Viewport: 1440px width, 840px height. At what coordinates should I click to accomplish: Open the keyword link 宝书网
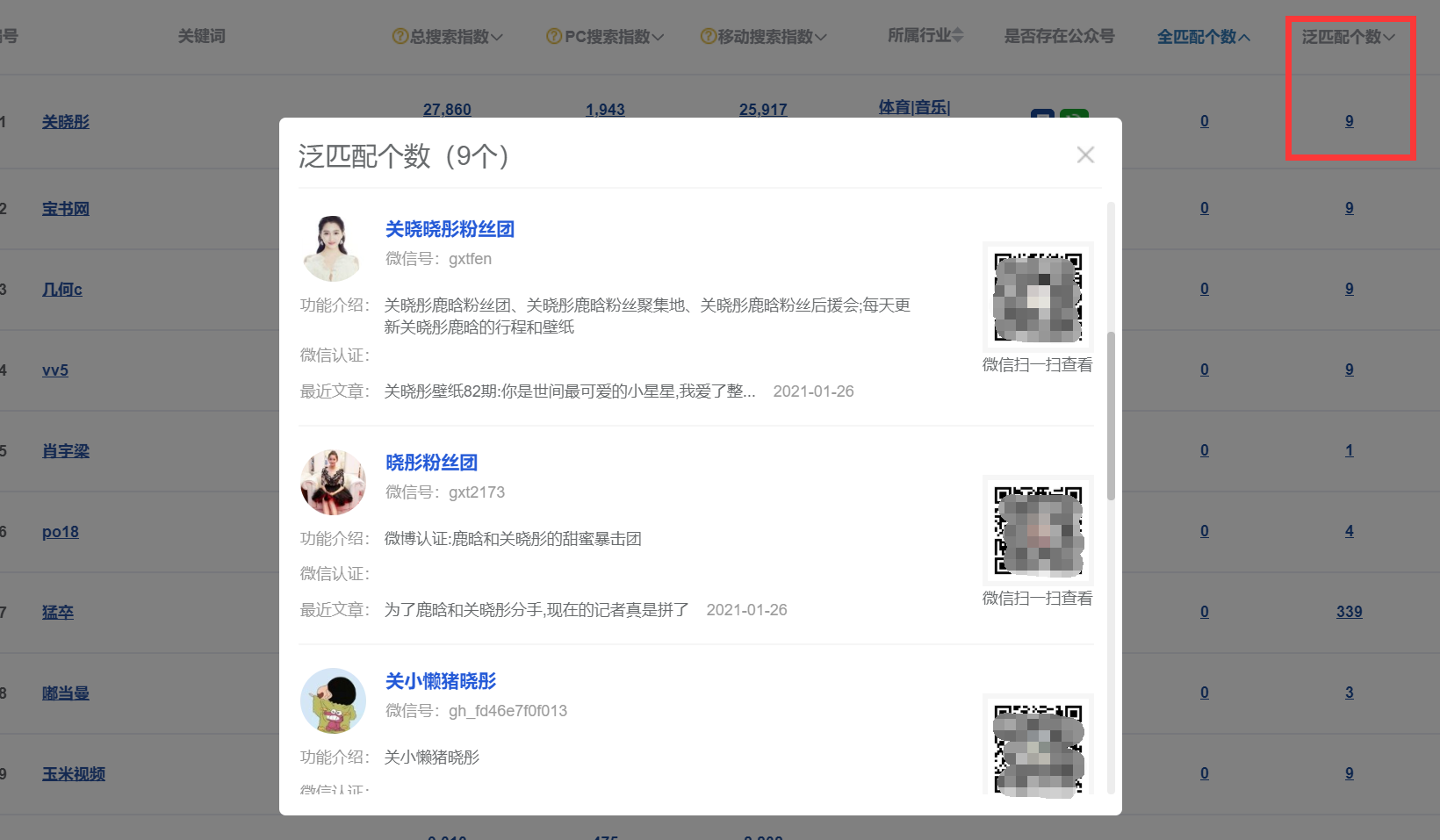[x=65, y=208]
